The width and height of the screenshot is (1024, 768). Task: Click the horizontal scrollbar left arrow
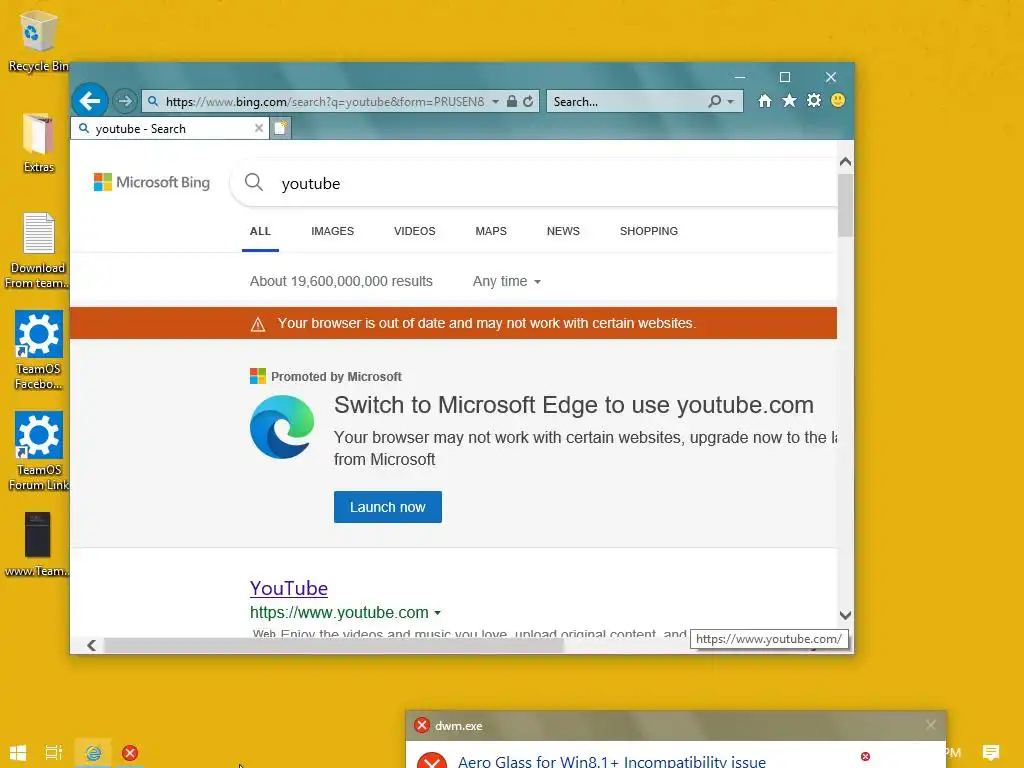coord(91,645)
